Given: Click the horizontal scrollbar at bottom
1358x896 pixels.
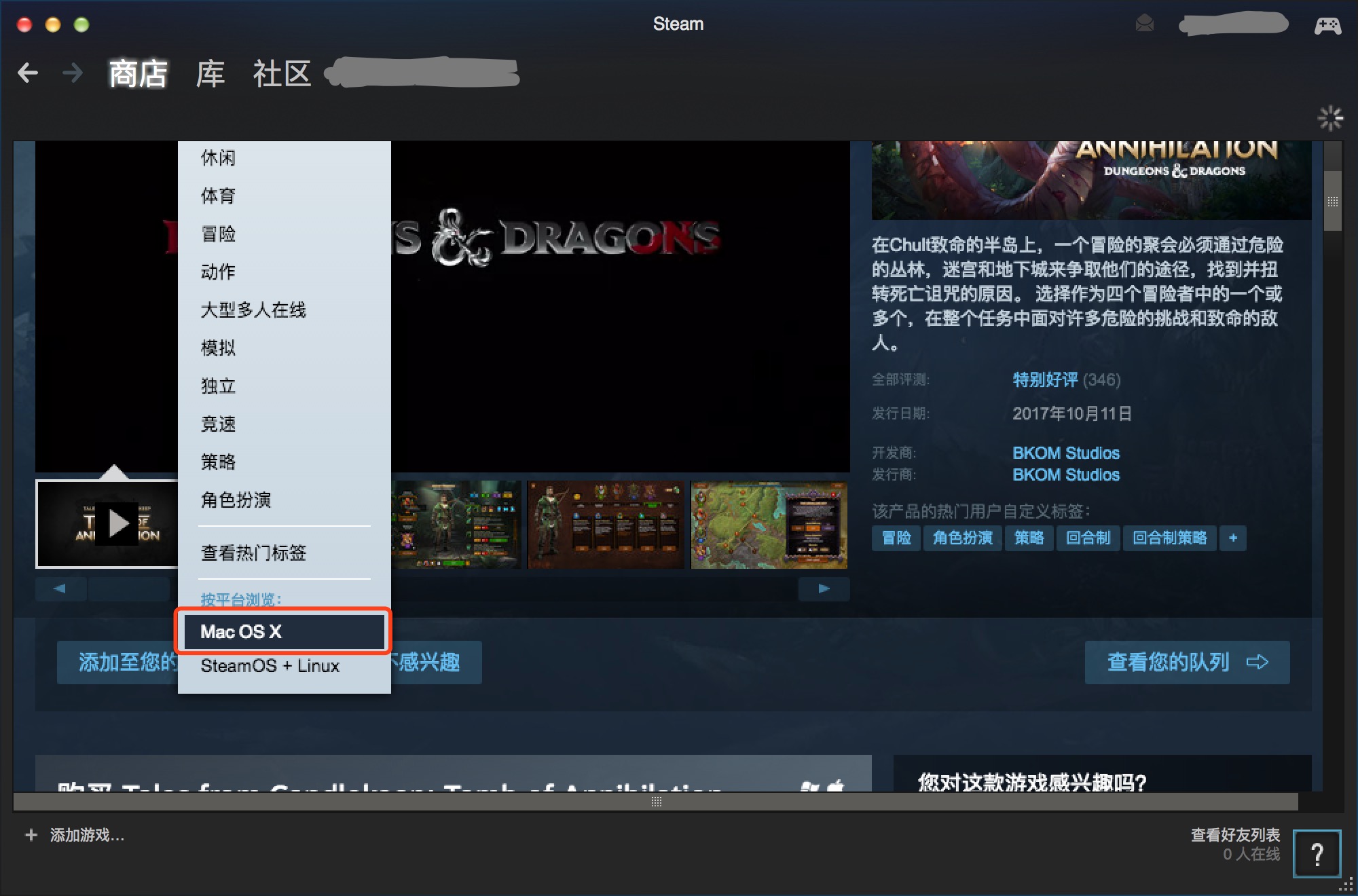Looking at the screenshot, I should click(x=656, y=802).
